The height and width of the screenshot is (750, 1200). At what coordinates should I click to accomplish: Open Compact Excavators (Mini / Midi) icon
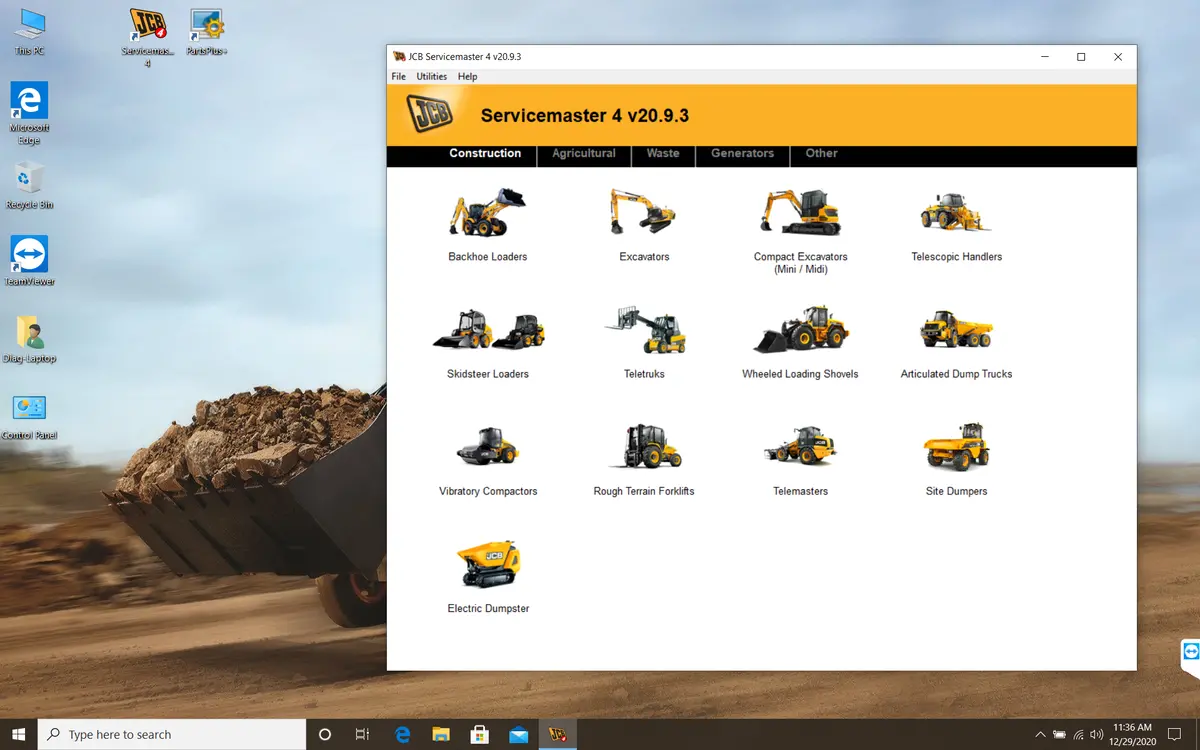coord(800,212)
